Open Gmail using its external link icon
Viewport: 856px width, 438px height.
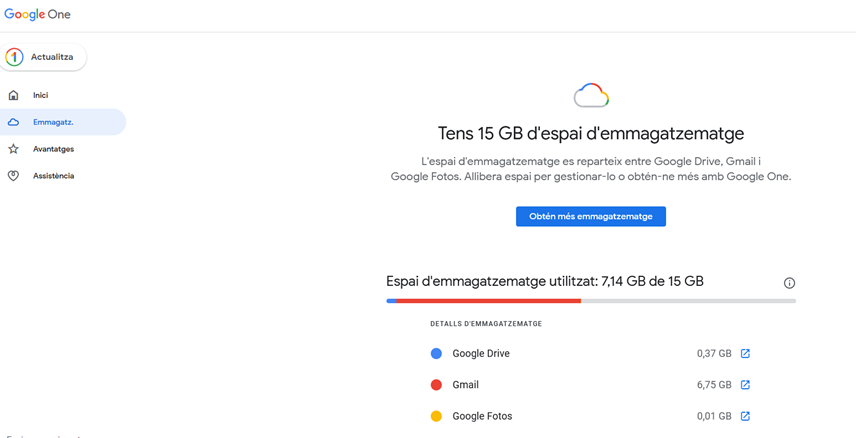(745, 385)
